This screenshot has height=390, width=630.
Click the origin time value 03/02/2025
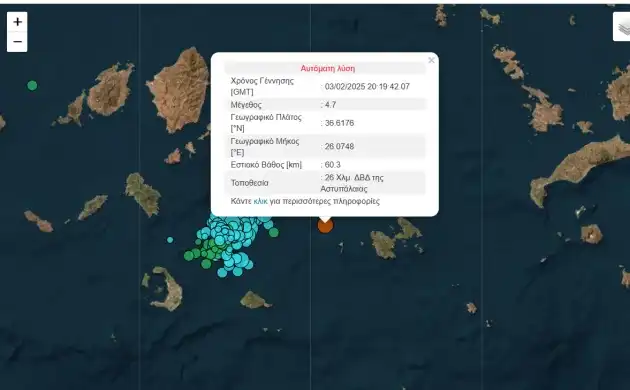tap(367, 86)
